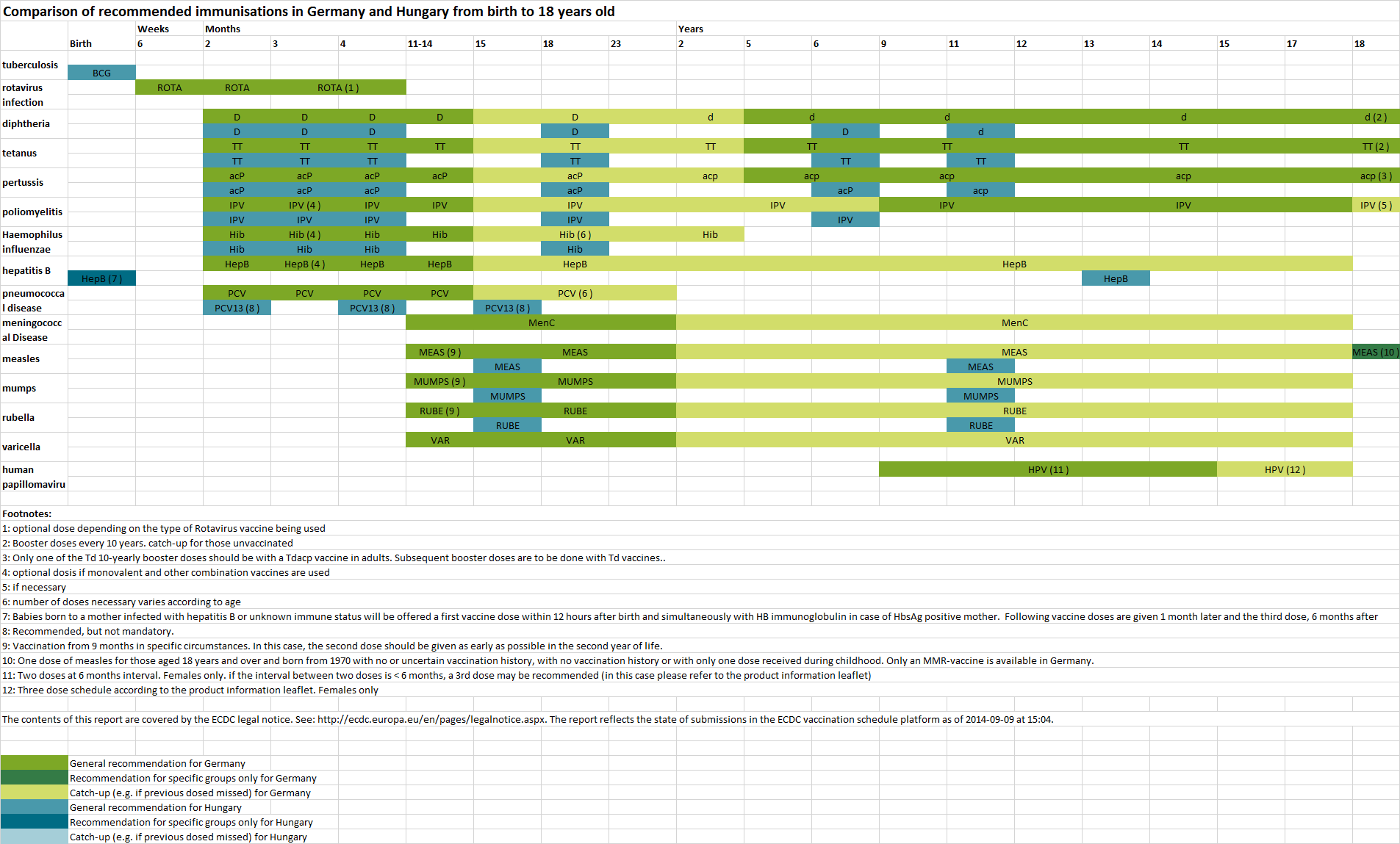The width and height of the screenshot is (1400, 844).
Task: Click the green General recommendation for Germany swatch
Action: [34, 763]
